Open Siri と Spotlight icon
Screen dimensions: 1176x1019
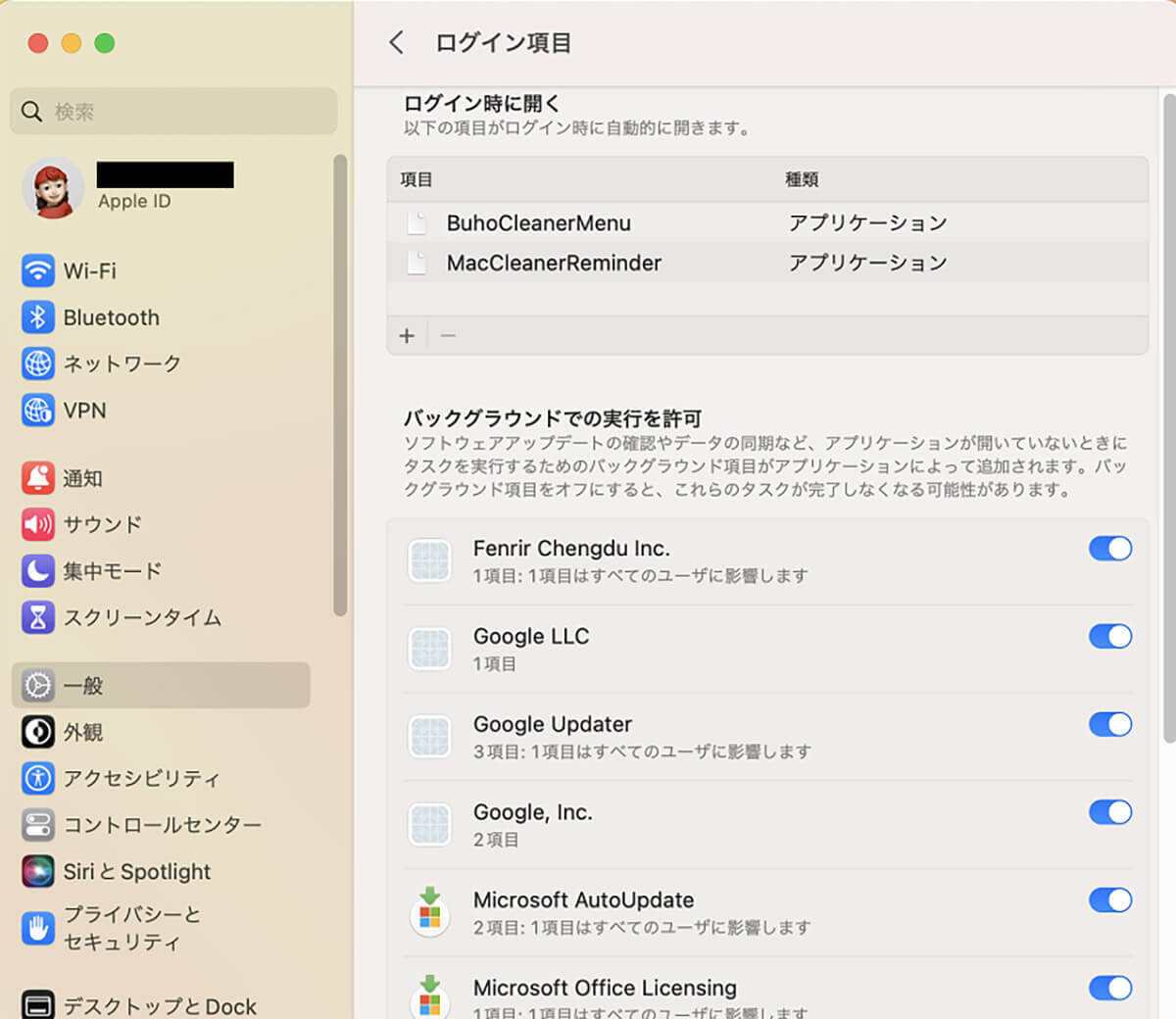click(37, 871)
